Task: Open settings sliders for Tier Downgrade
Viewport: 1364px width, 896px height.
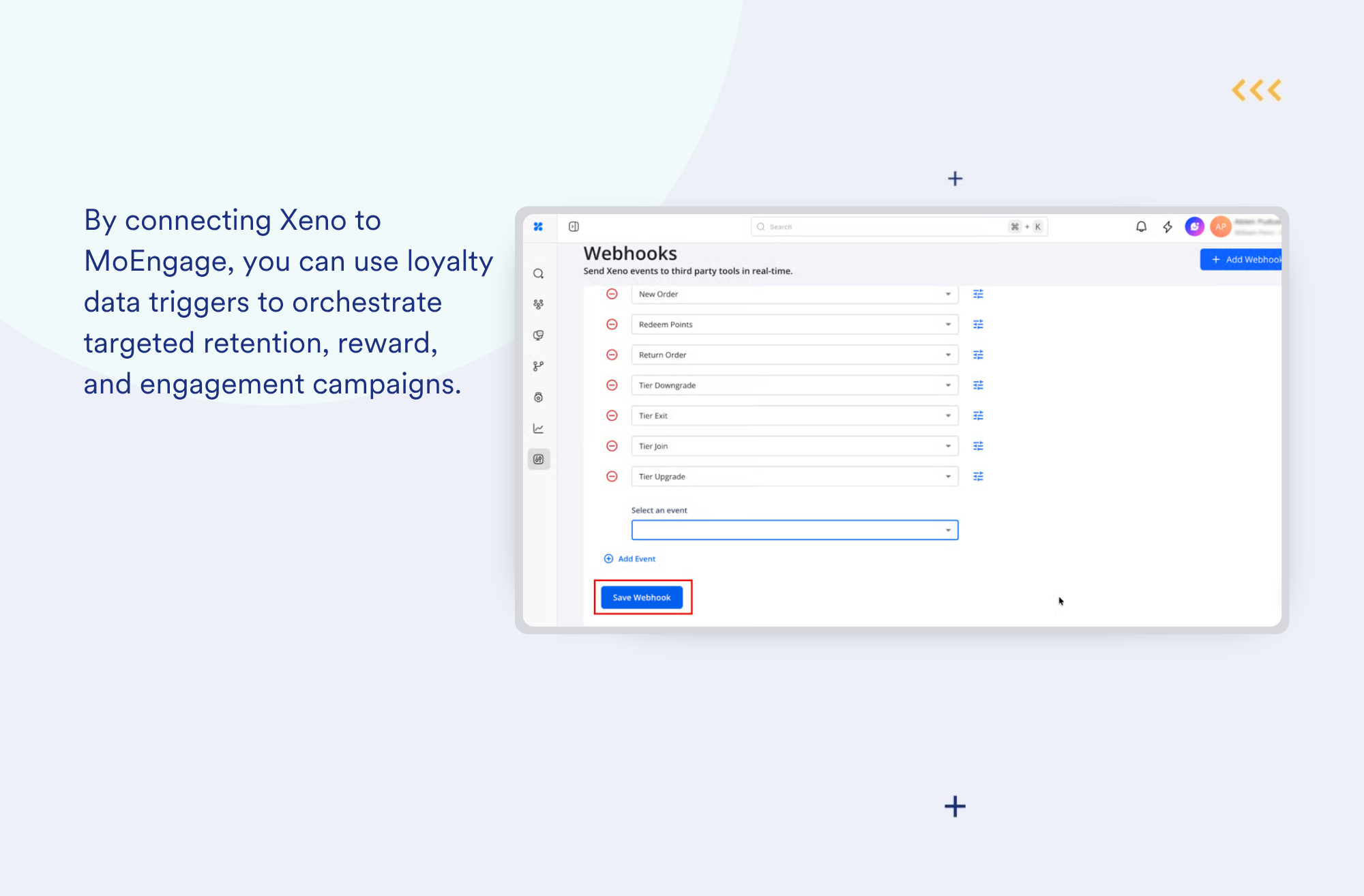Action: coord(978,385)
